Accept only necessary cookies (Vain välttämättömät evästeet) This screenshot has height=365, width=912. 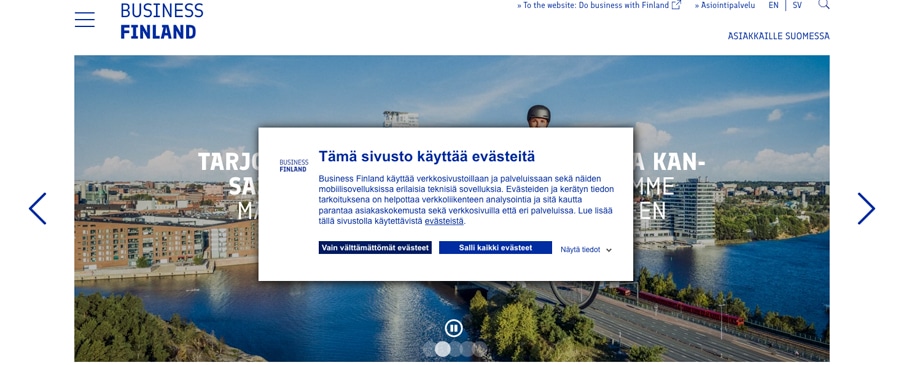pos(375,248)
